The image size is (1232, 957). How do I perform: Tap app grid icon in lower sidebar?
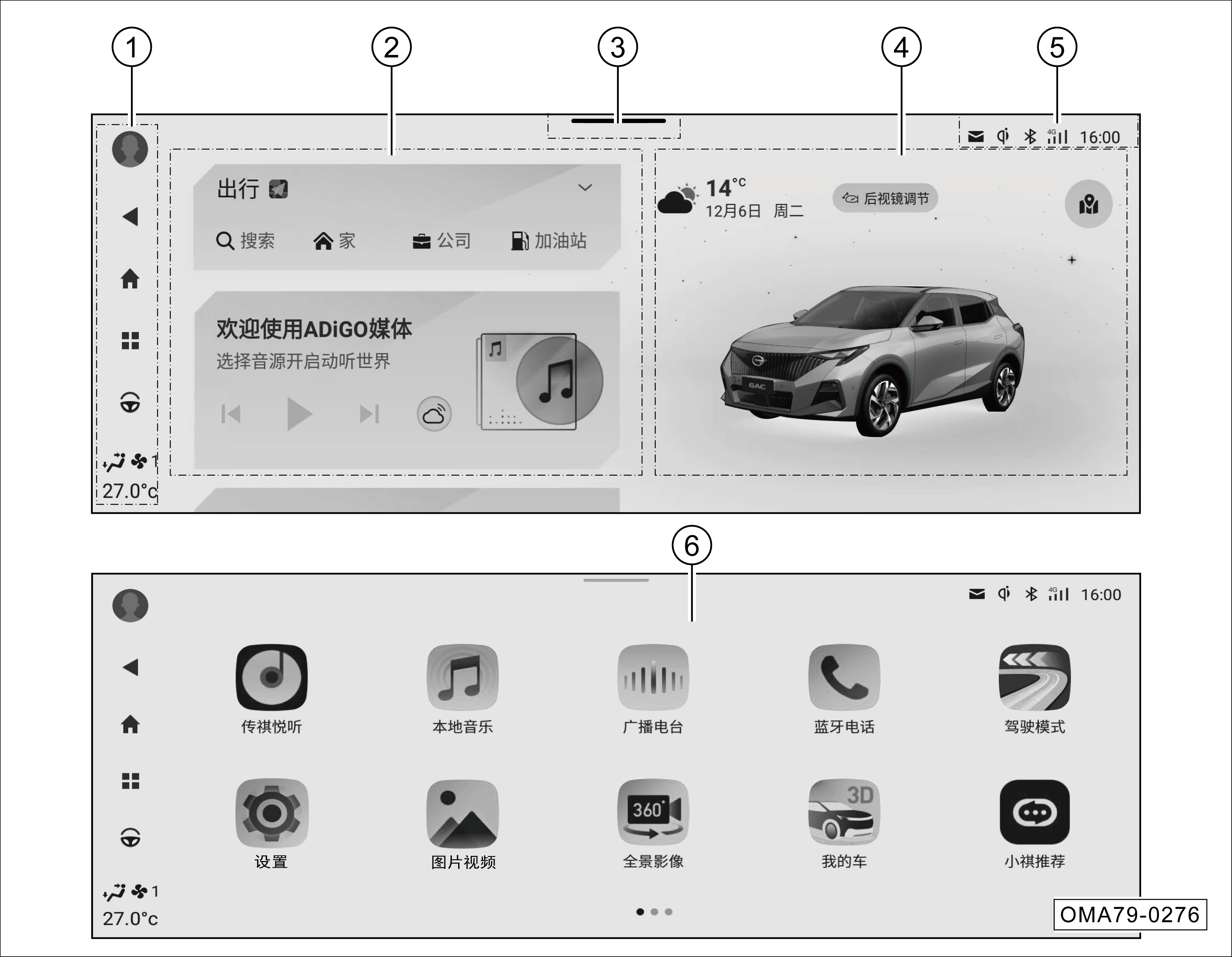tap(130, 781)
